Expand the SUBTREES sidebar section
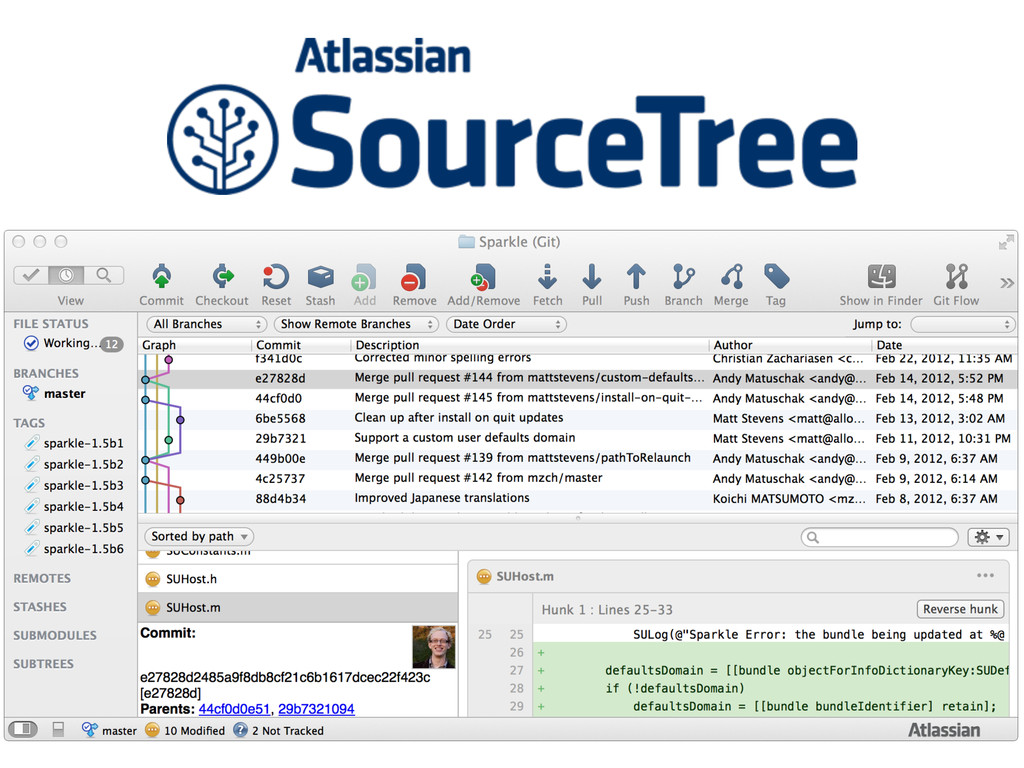Viewport: 1024px width, 768px height. (x=43, y=664)
